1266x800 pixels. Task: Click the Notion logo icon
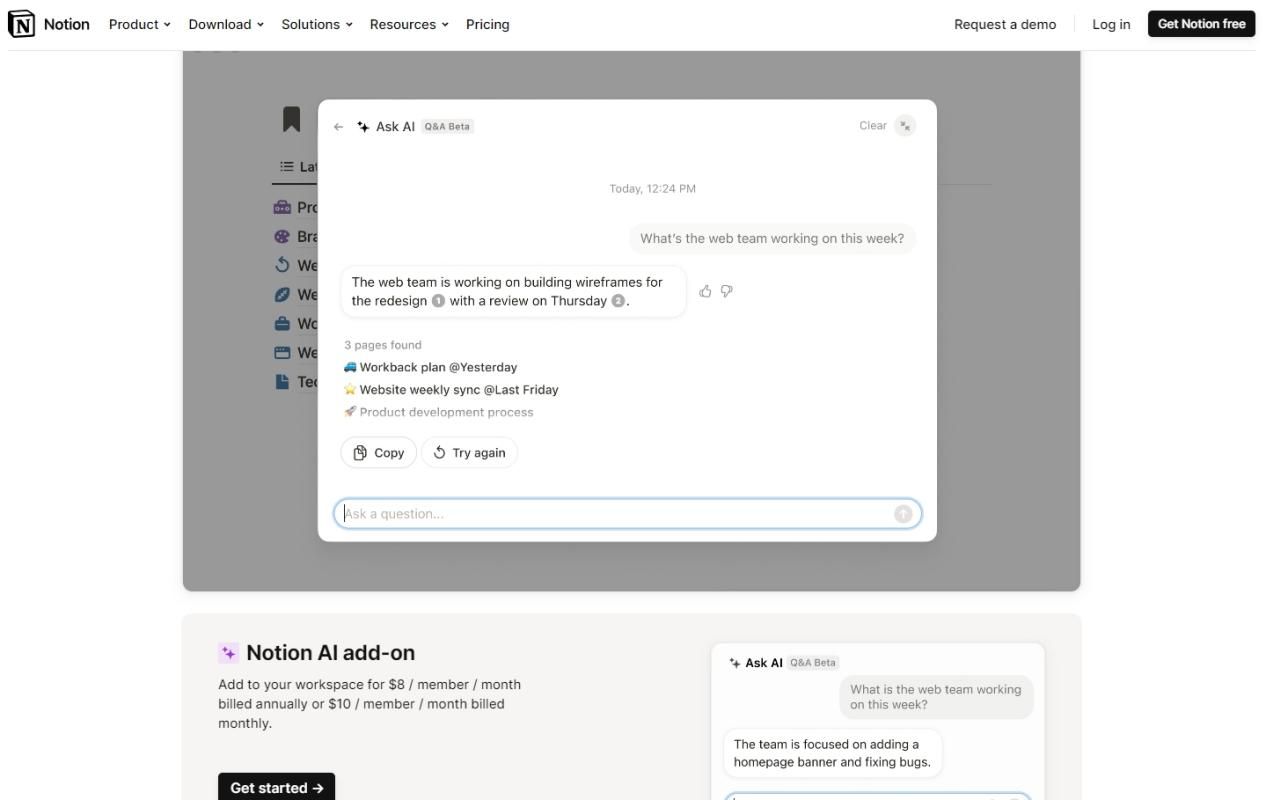click(21, 24)
